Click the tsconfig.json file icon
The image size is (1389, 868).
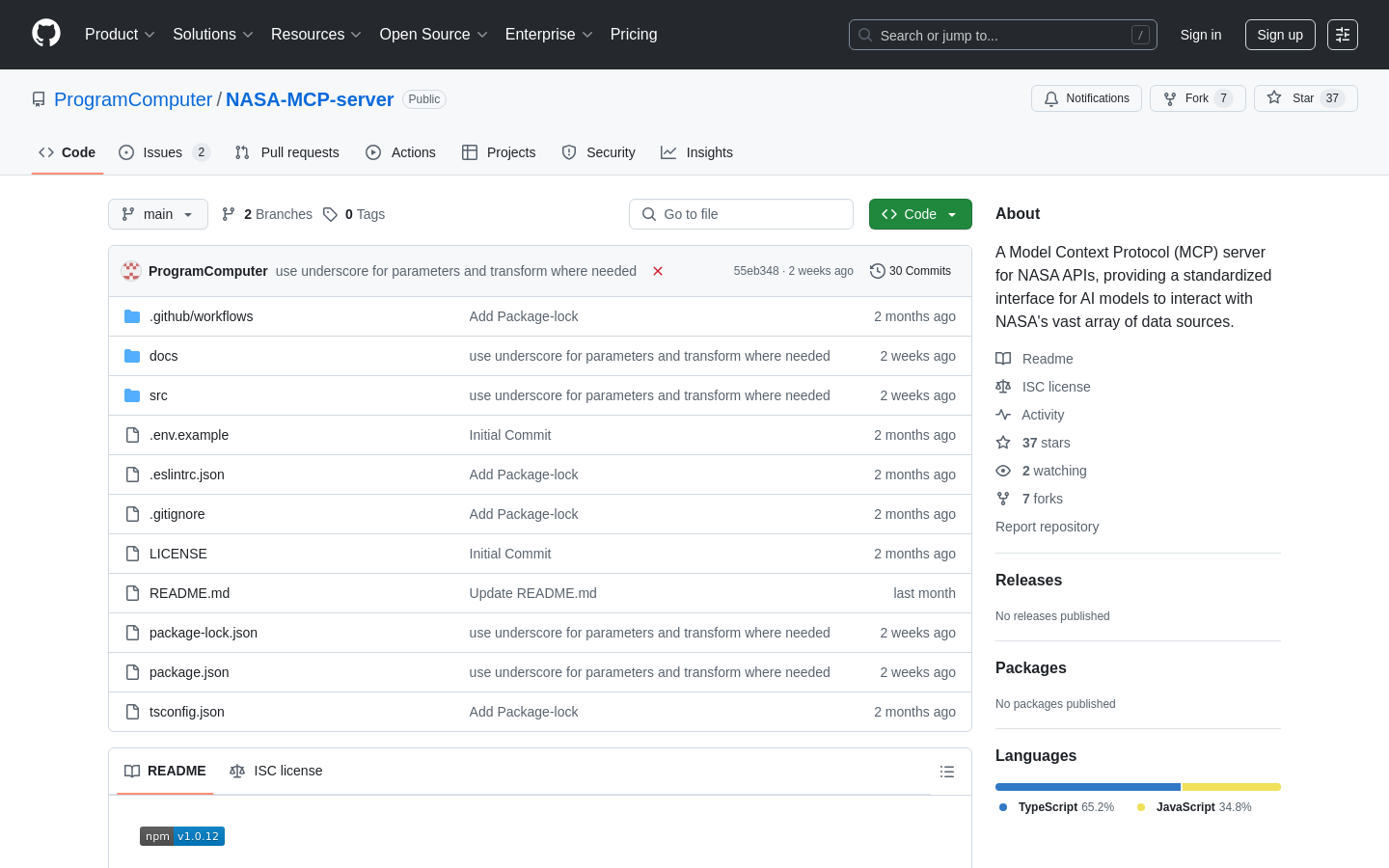click(x=132, y=712)
